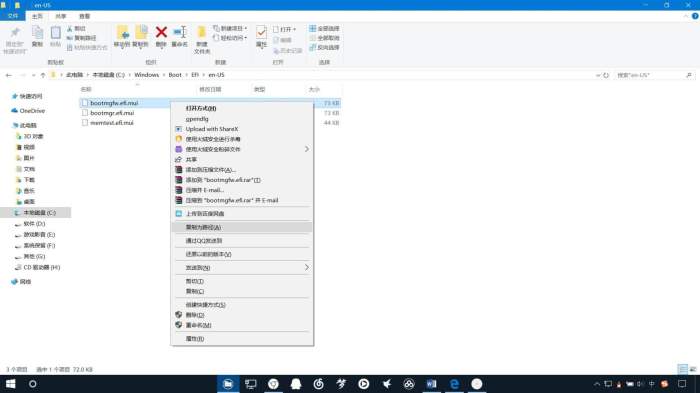
Task: Click the Share entry in context menu
Action: click(x=242, y=159)
